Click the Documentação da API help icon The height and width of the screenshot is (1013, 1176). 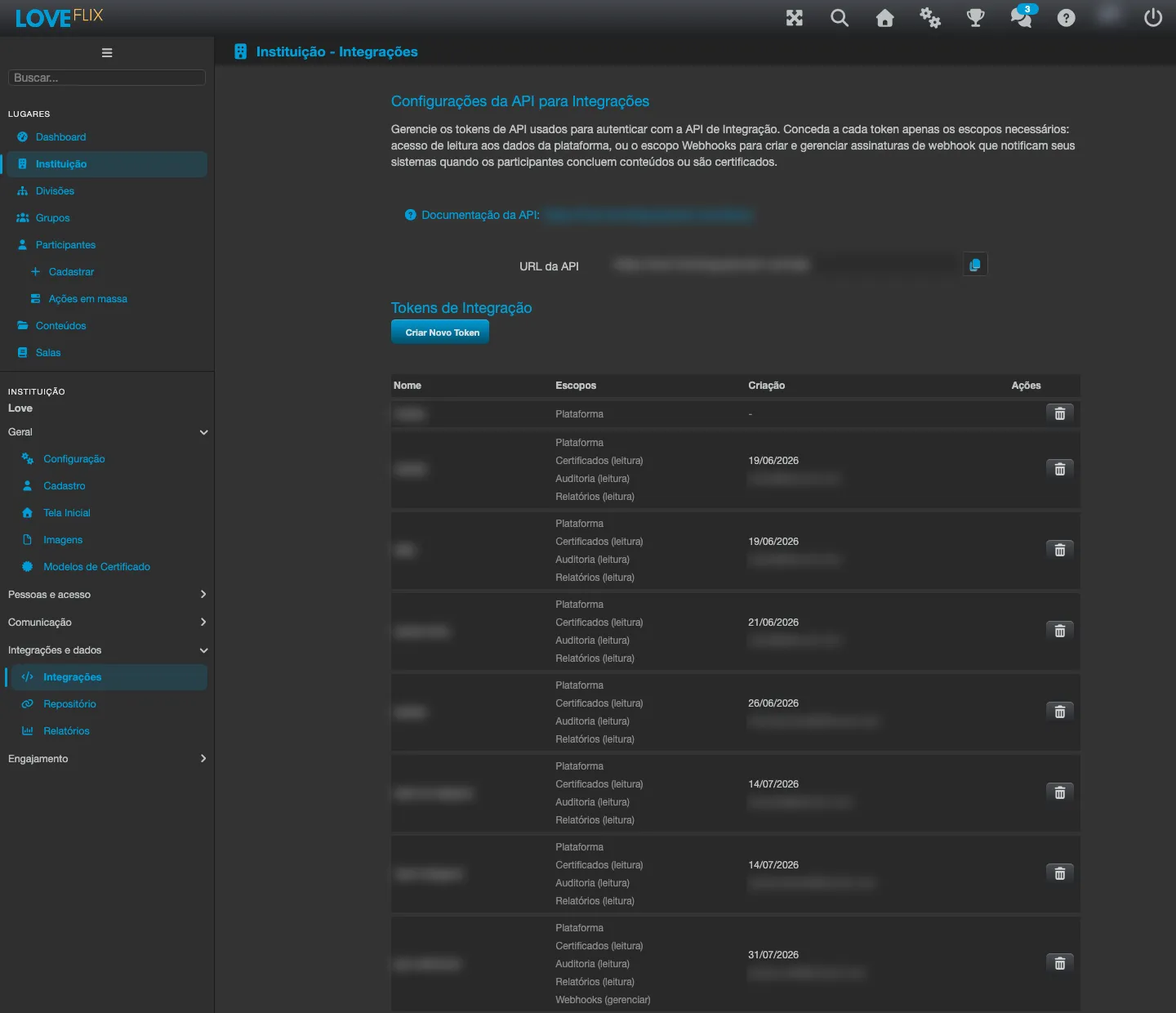point(411,215)
